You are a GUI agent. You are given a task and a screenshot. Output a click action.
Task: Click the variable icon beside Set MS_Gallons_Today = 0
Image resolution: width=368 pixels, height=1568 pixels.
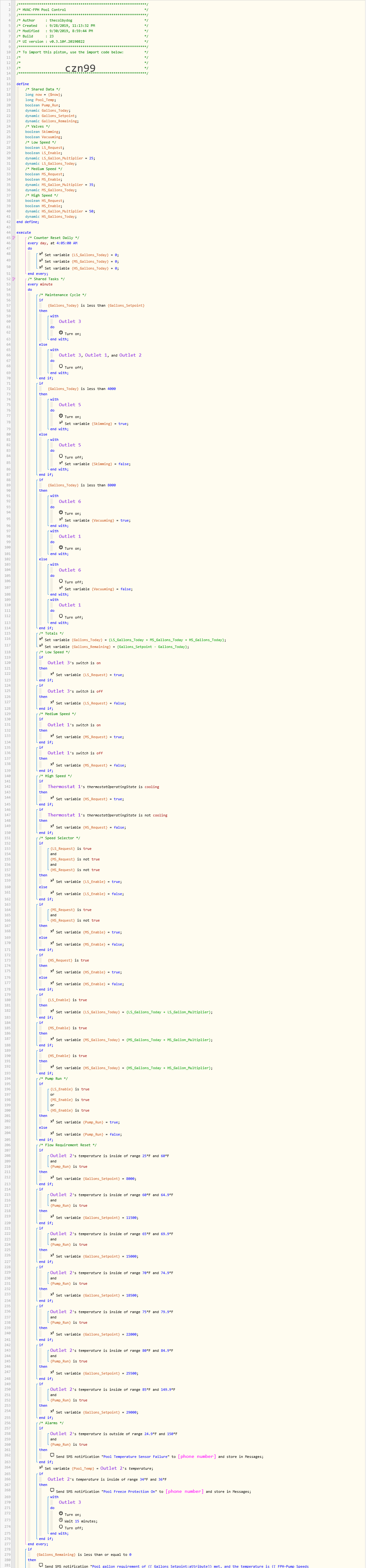(41, 261)
